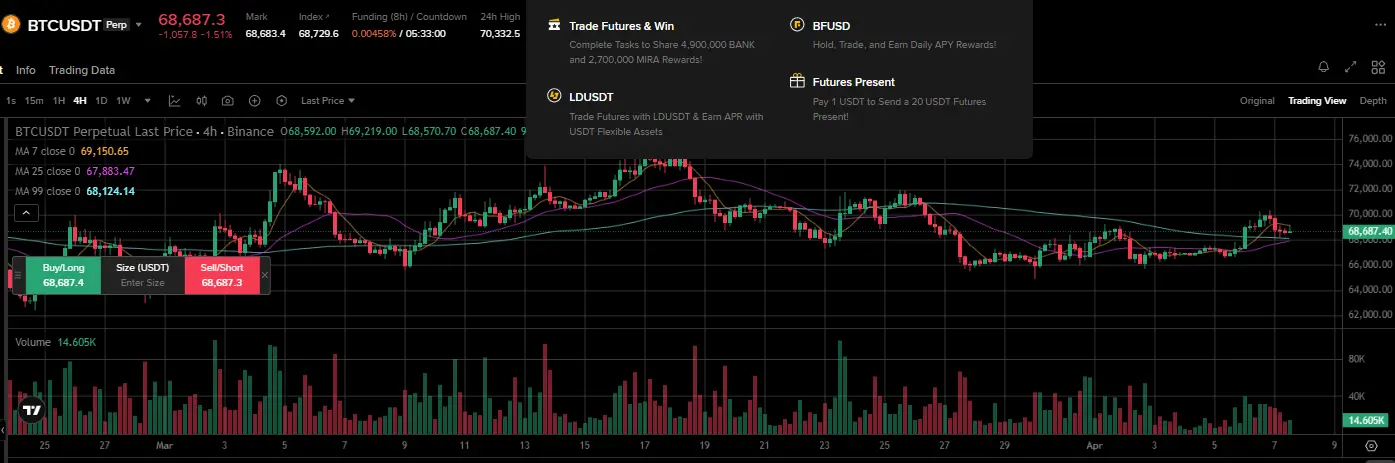Screen dimensions: 1395x463
Task: Open the BTCUSDT pair selector dropdown
Action: pos(139,25)
